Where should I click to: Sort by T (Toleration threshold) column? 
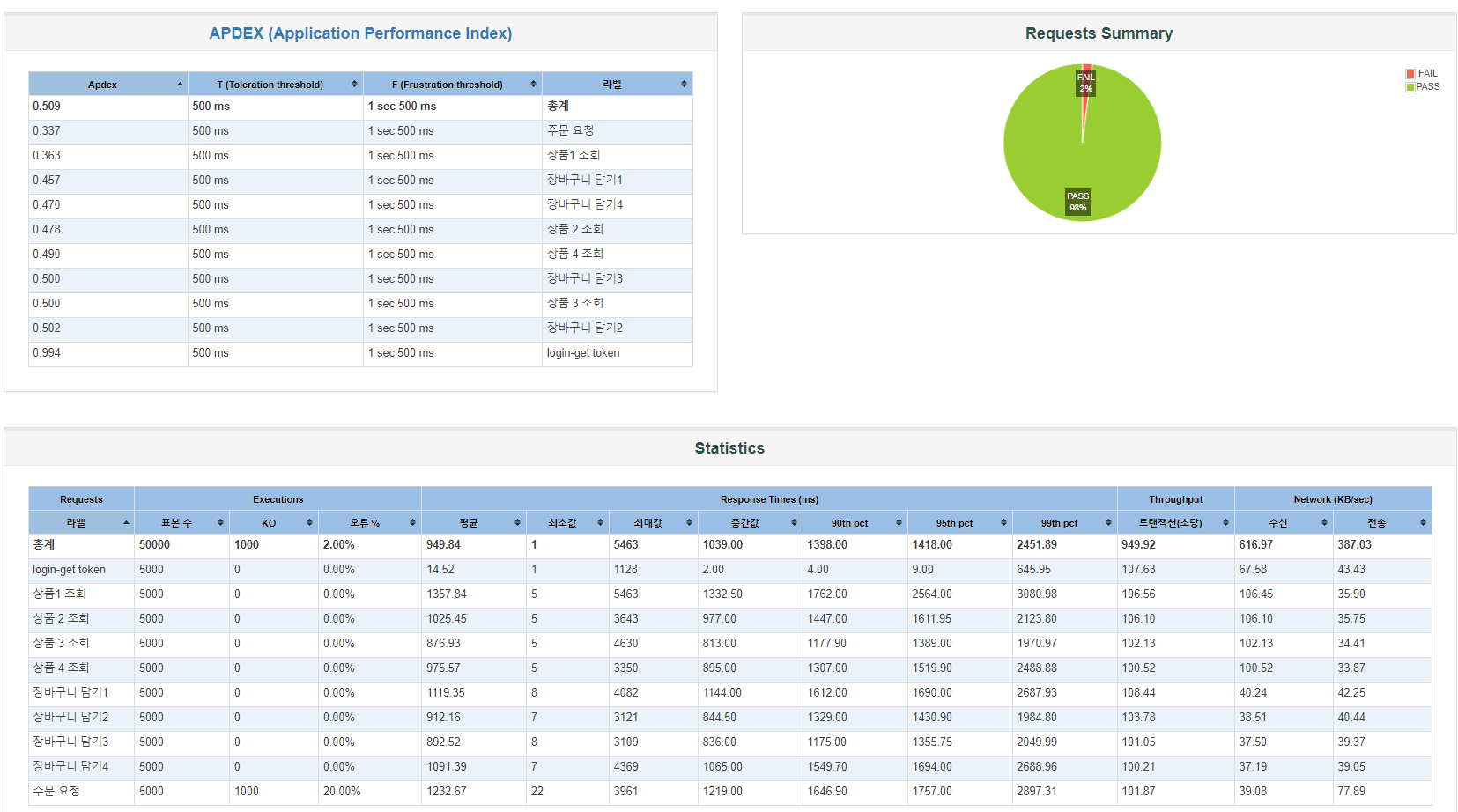pos(276,85)
